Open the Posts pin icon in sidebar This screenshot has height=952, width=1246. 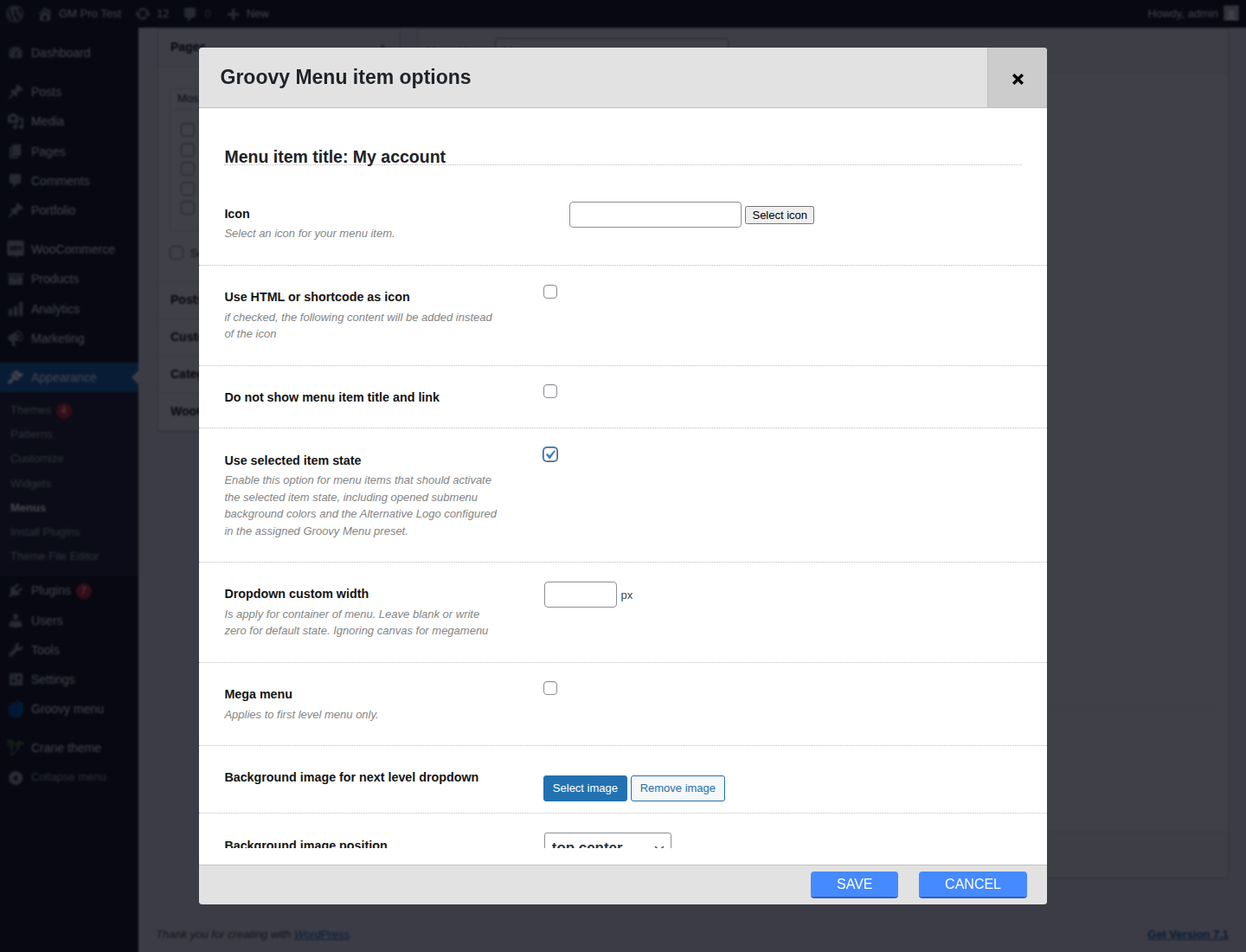point(16,92)
